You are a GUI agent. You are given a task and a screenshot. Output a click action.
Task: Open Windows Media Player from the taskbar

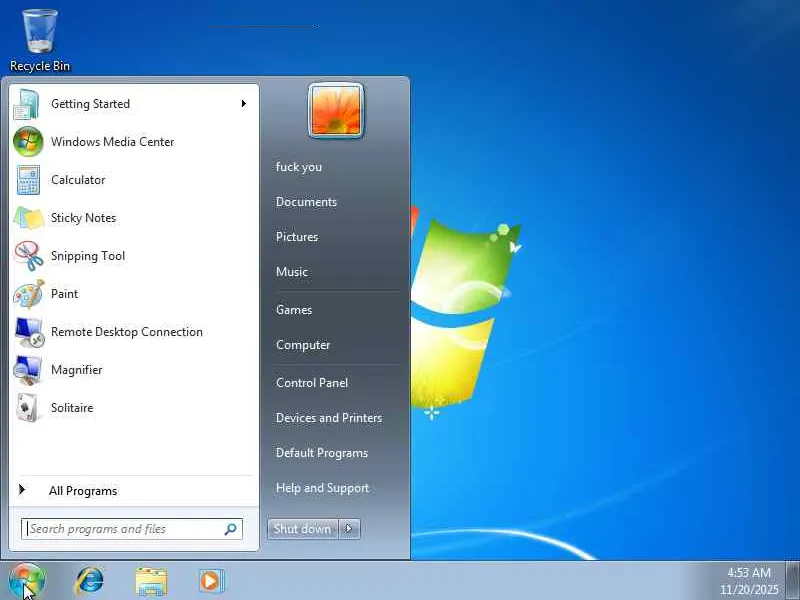coord(211,581)
